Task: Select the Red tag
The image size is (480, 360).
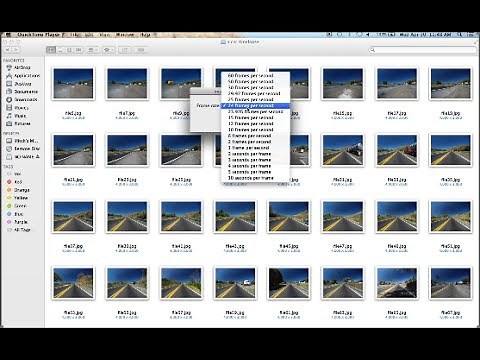Action: [x=14, y=182]
